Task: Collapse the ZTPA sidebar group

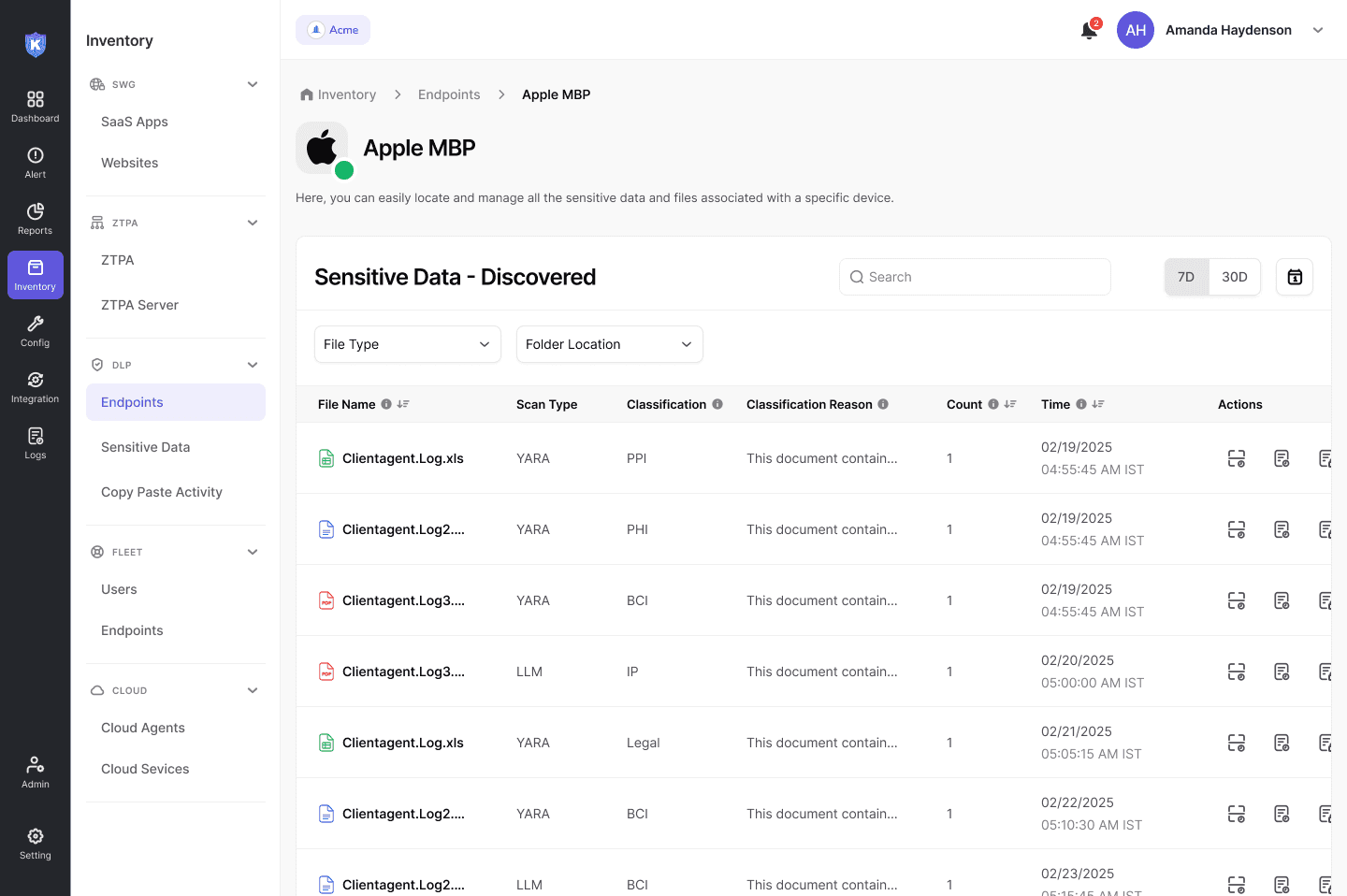Action: click(x=253, y=223)
